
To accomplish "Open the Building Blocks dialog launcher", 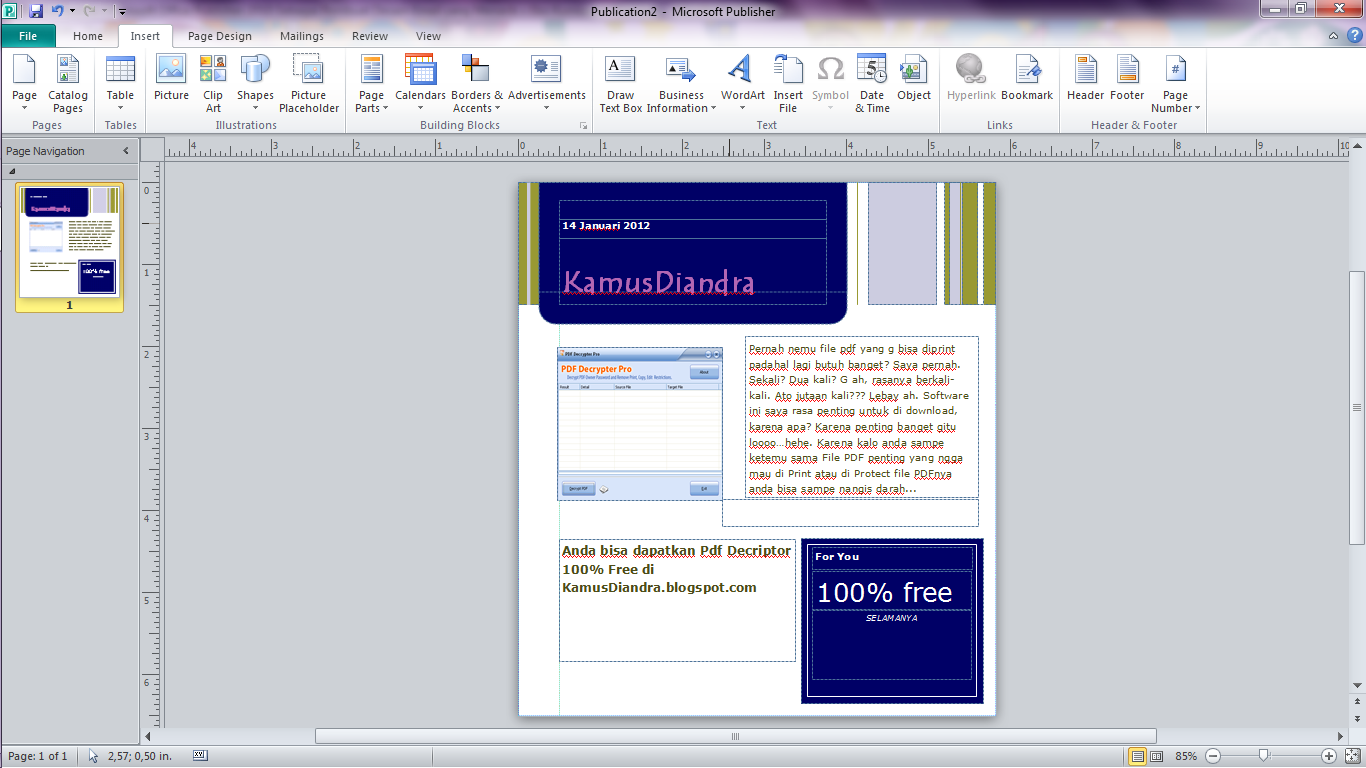I will [583, 125].
